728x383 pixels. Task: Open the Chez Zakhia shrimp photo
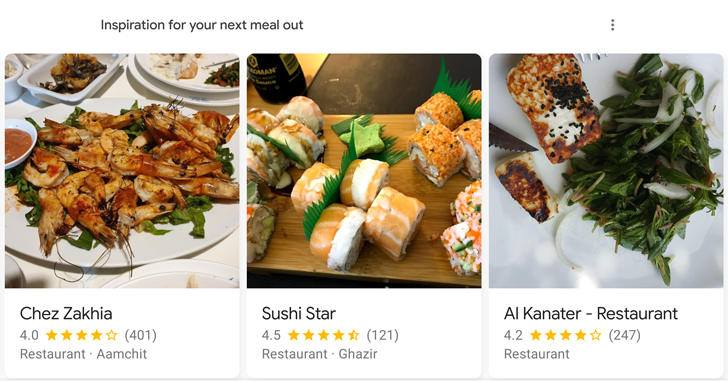point(122,171)
